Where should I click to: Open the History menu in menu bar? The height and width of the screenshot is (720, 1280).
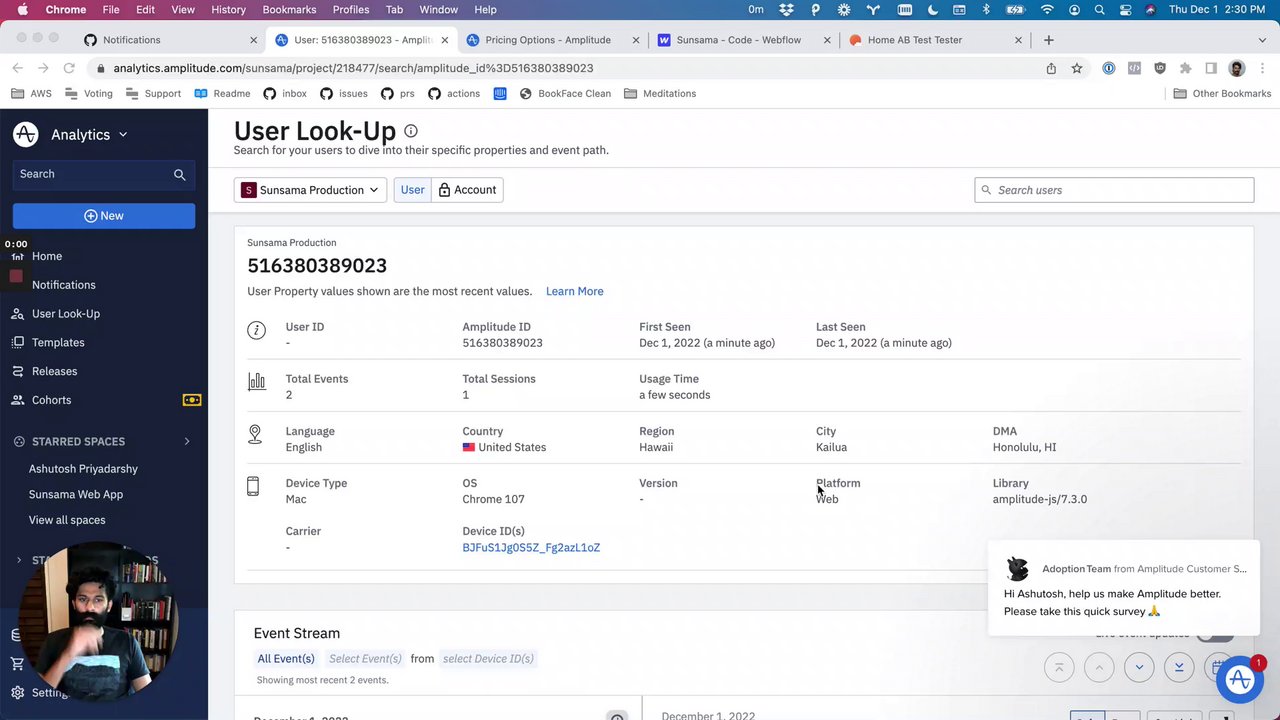228,10
